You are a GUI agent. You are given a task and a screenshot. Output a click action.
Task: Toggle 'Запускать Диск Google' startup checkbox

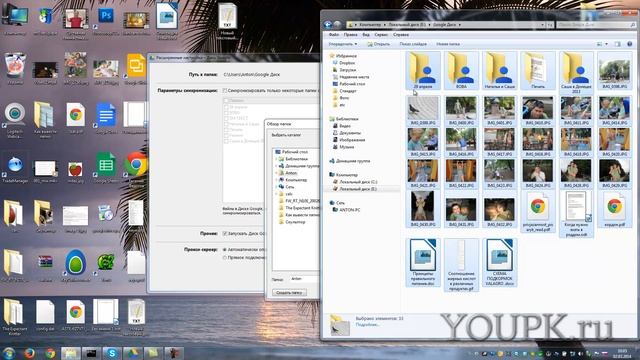pos(224,233)
